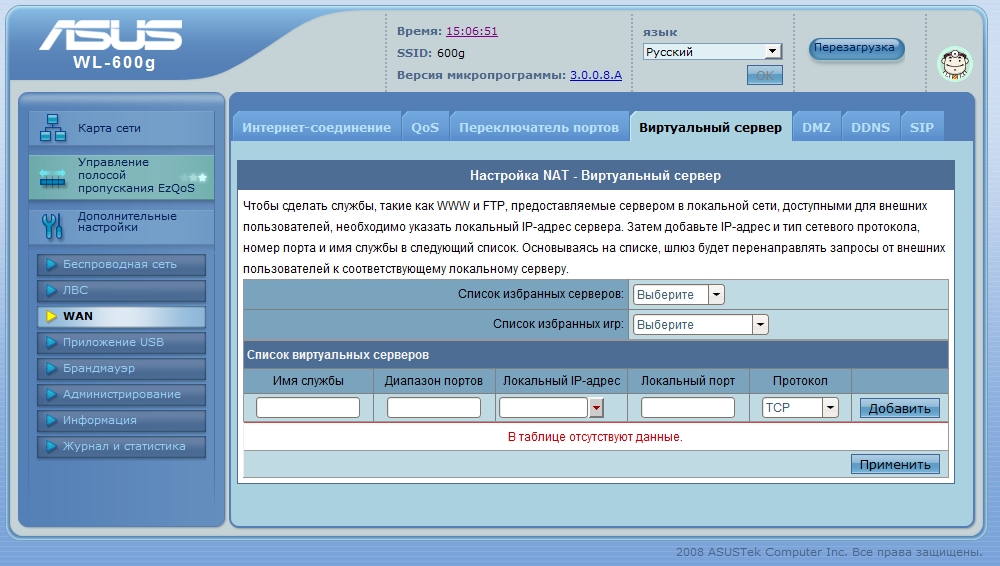The width and height of the screenshot is (1000, 566).
Task: Click arrow icon beside Журнал и статистика
Action: pos(52,447)
